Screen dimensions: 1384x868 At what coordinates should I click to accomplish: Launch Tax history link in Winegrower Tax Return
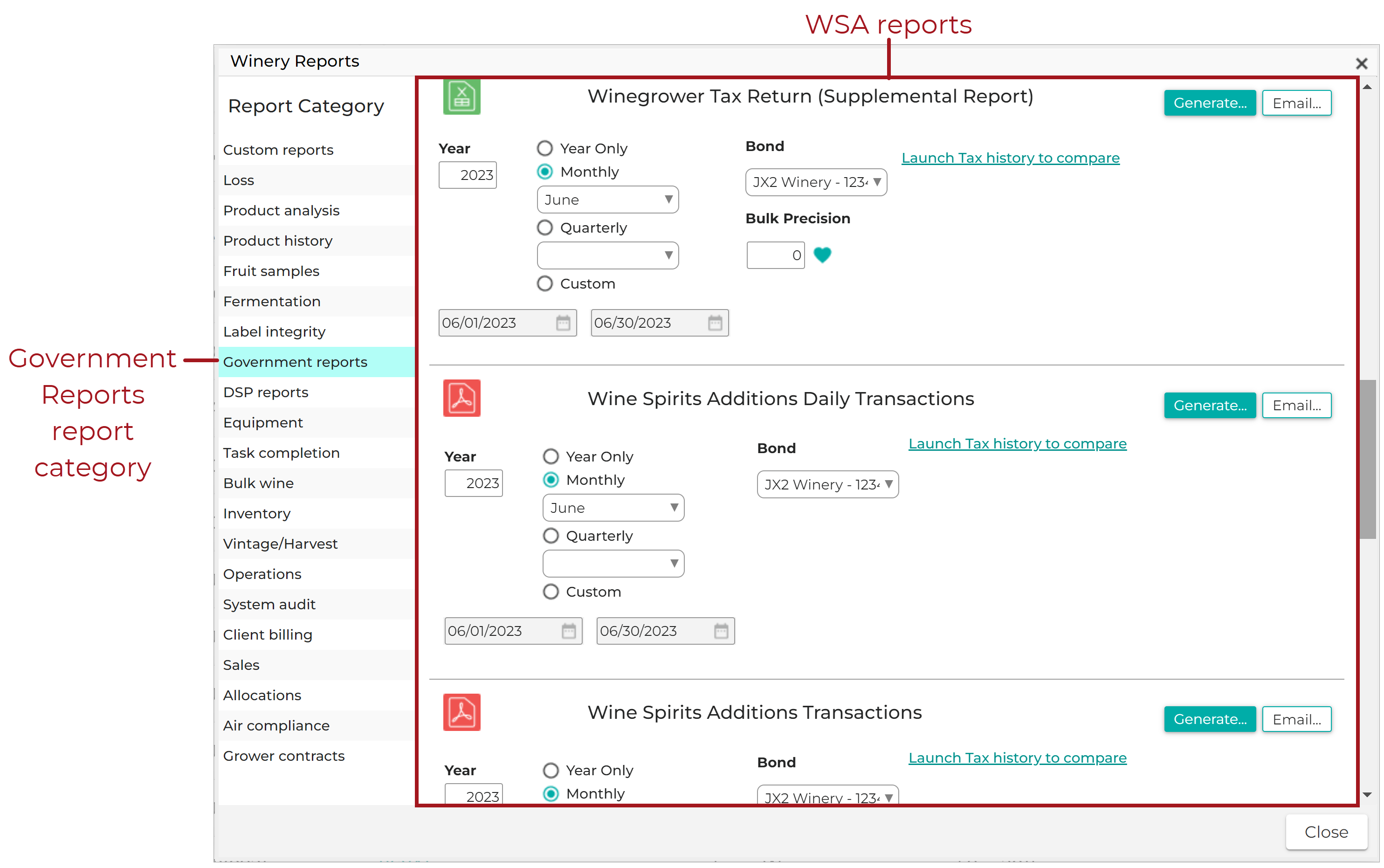point(1010,158)
